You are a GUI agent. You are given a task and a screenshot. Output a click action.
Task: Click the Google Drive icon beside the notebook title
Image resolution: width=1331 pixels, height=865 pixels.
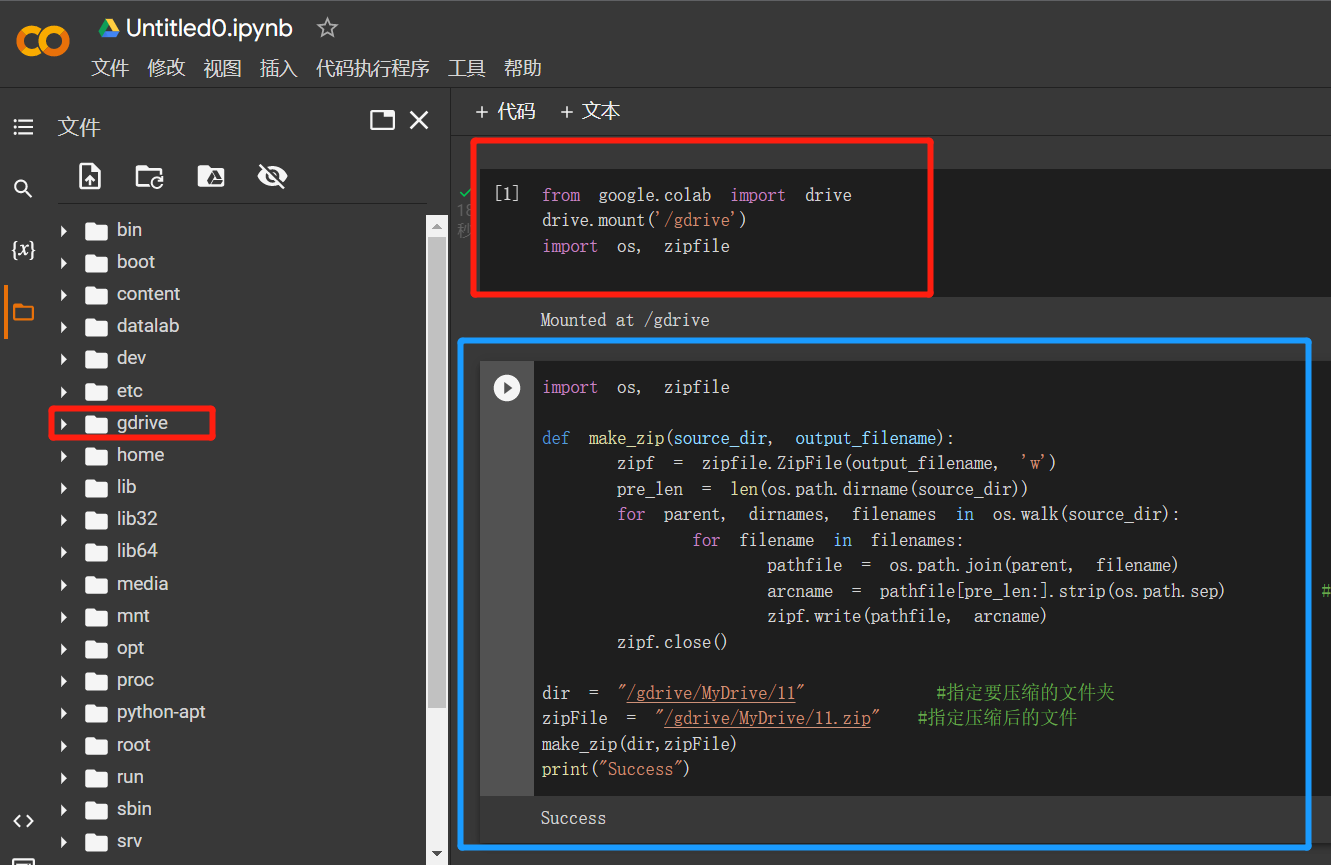coord(109,29)
